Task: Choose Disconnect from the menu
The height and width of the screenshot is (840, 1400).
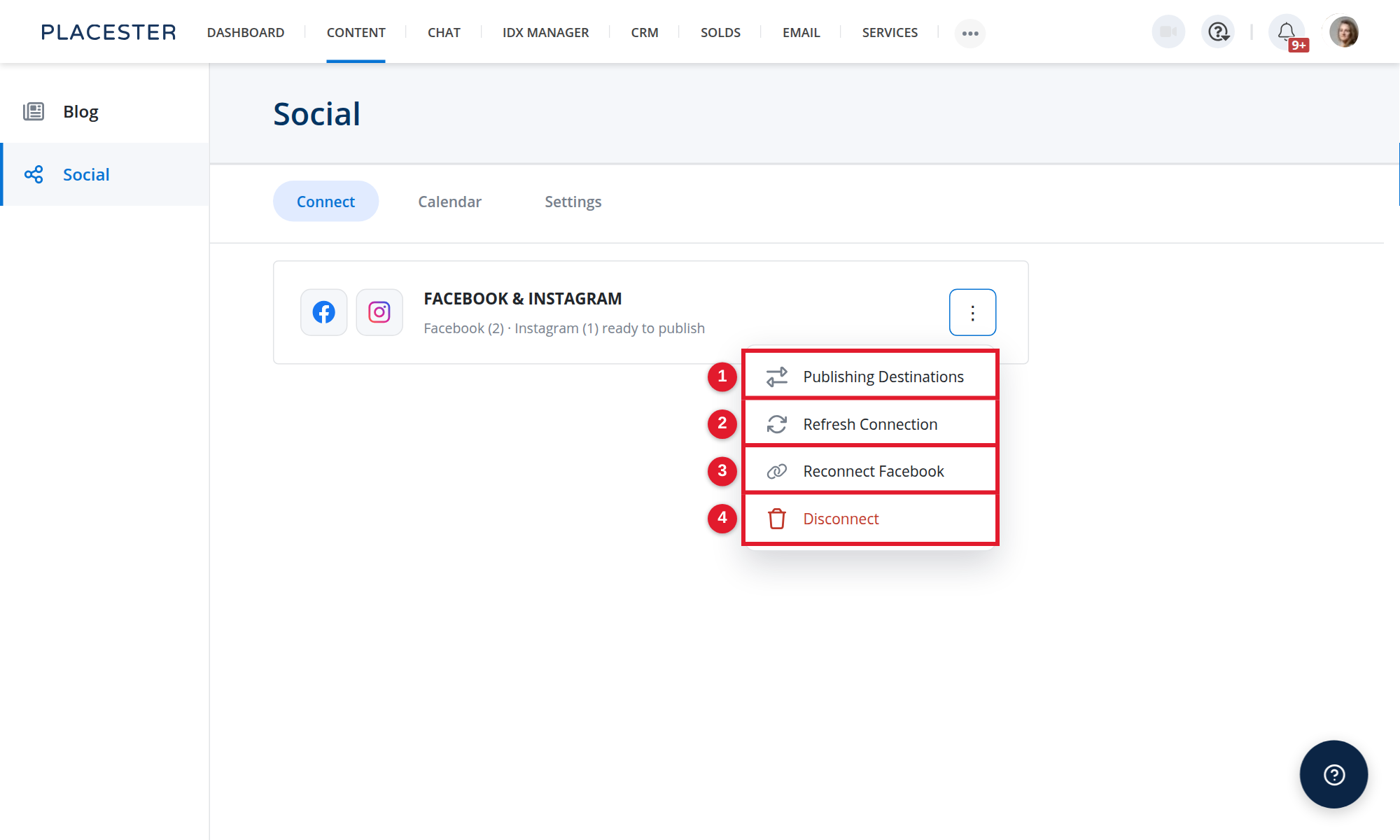Action: pyautogui.click(x=870, y=519)
